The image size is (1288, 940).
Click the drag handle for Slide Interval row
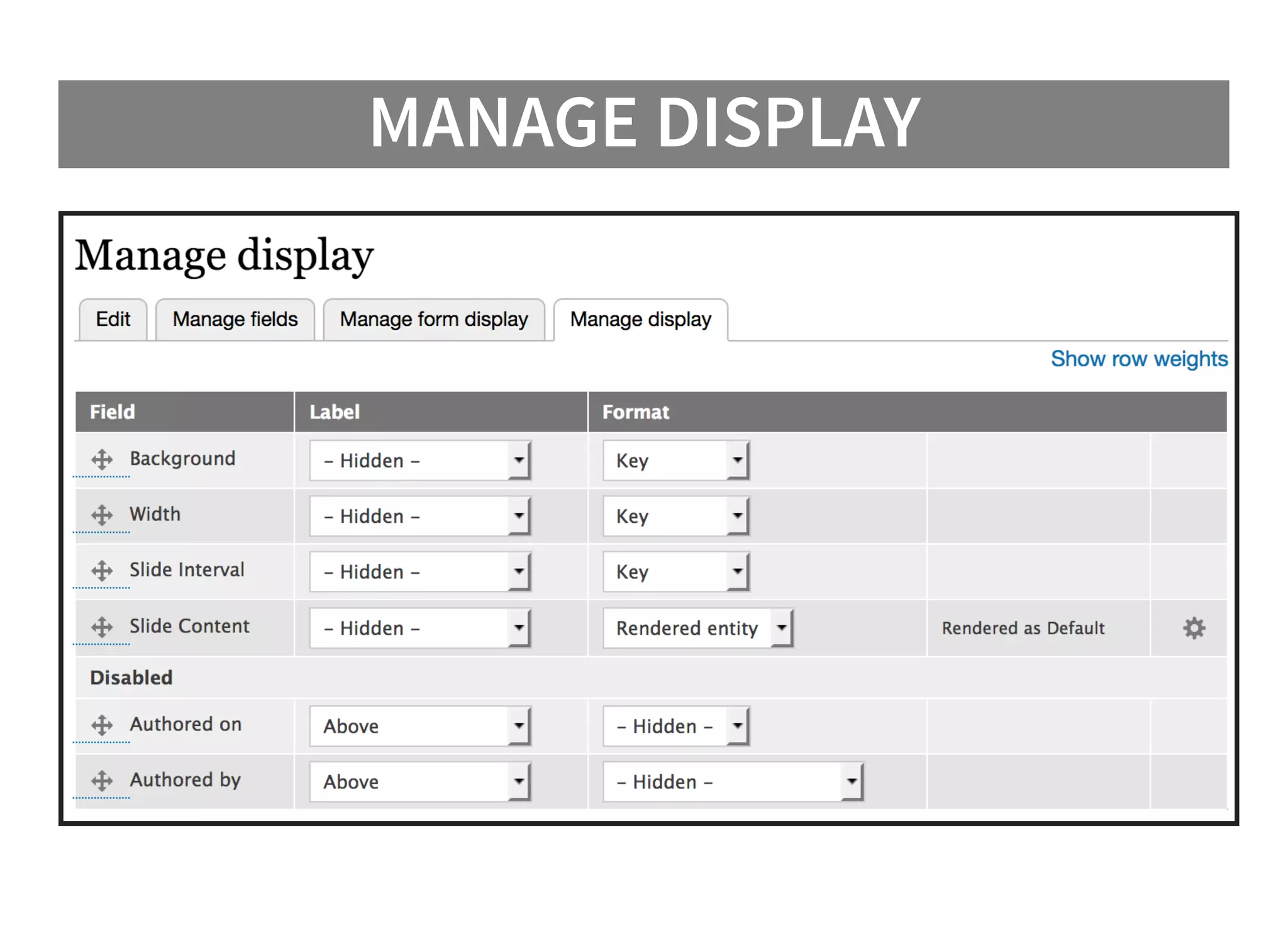(x=102, y=571)
